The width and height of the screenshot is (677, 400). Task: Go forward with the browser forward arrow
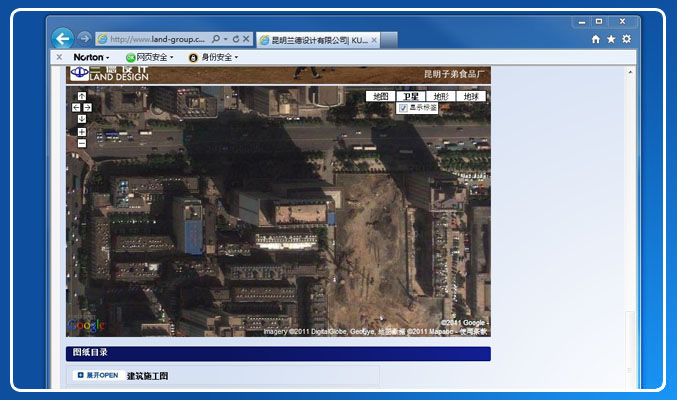coord(85,39)
